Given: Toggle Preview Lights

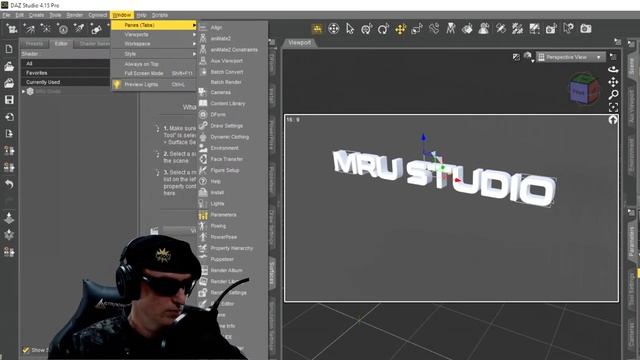Looking at the screenshot, I should pos(153,84).
